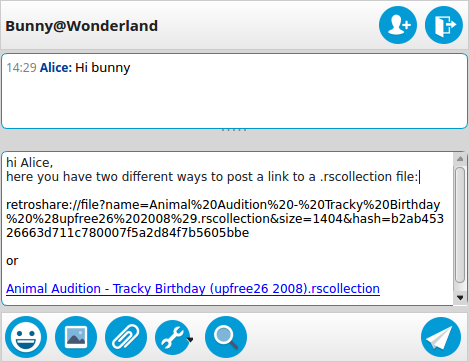Open the wrench settings tool
Screen dimensions: 469x362
172,337
